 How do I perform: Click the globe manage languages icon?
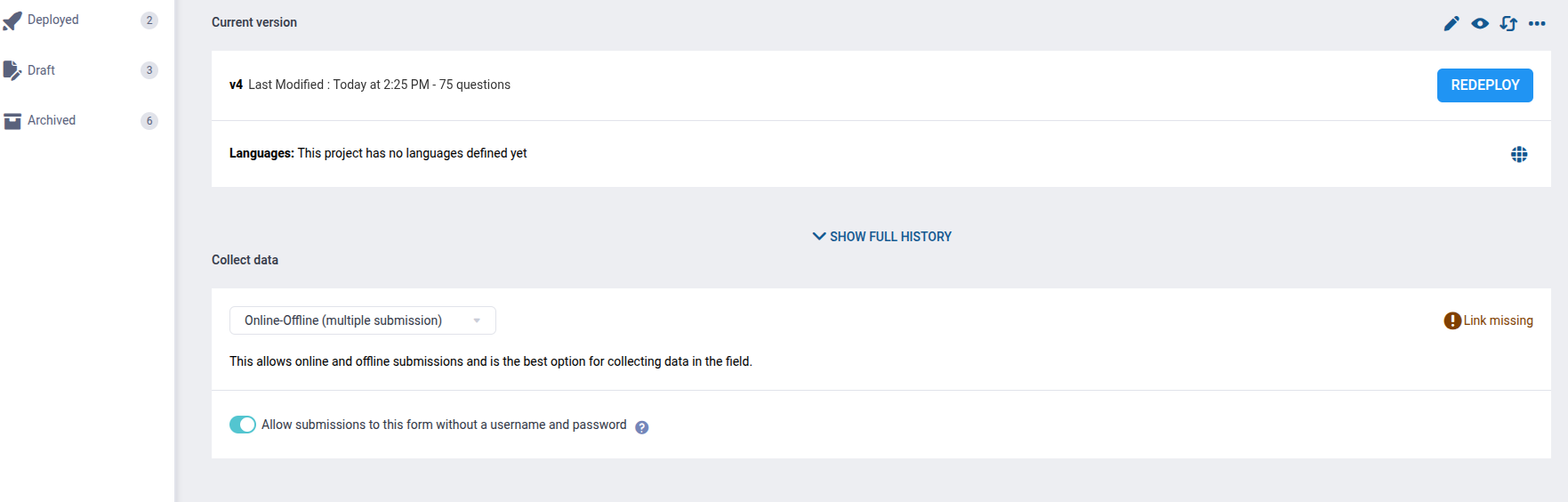[1519, 154]
